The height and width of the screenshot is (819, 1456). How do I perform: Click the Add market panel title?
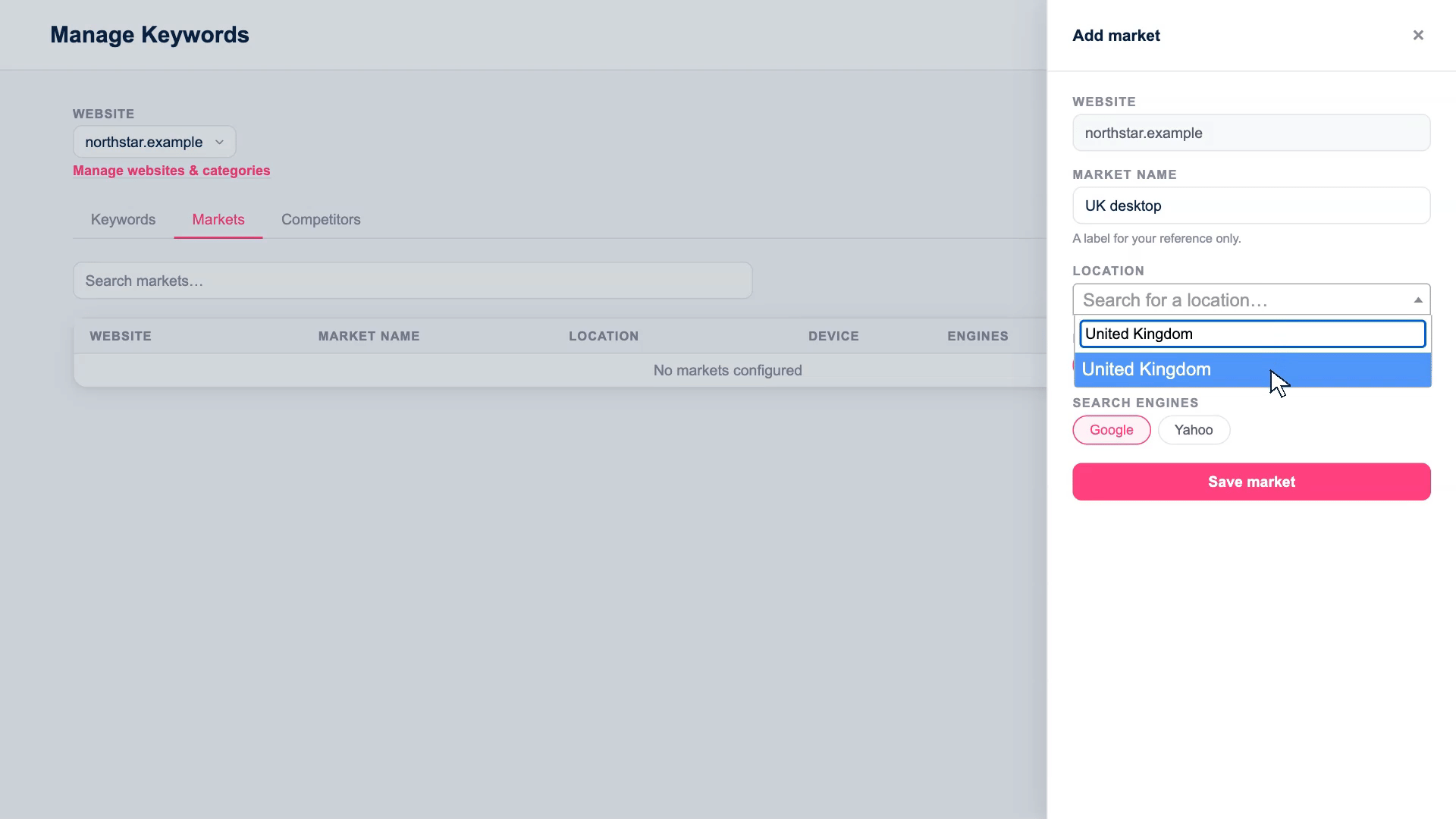coord(1116,36)
